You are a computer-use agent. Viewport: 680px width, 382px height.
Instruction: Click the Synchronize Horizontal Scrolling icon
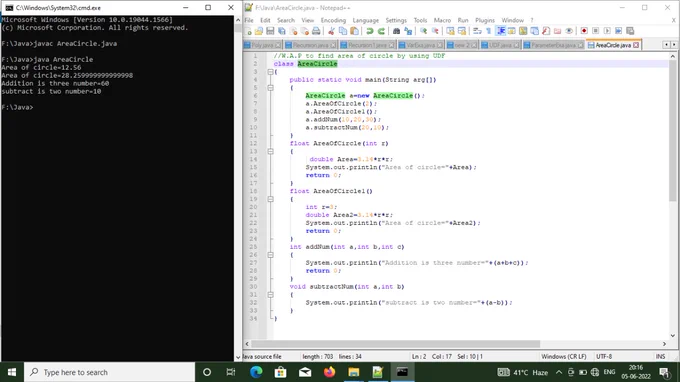pyautogui.click(x=462, y=31)
